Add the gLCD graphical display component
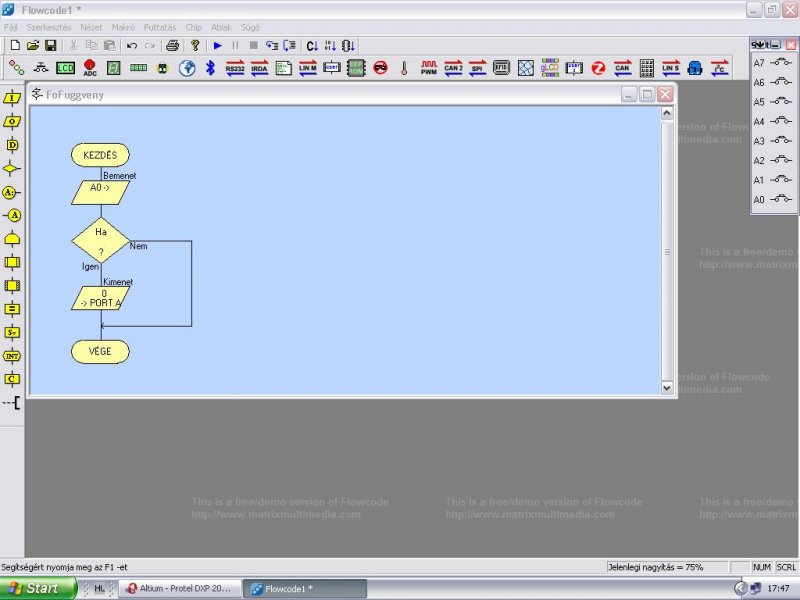The height and width of the screenshot is (600, 800). pos(550,68)
